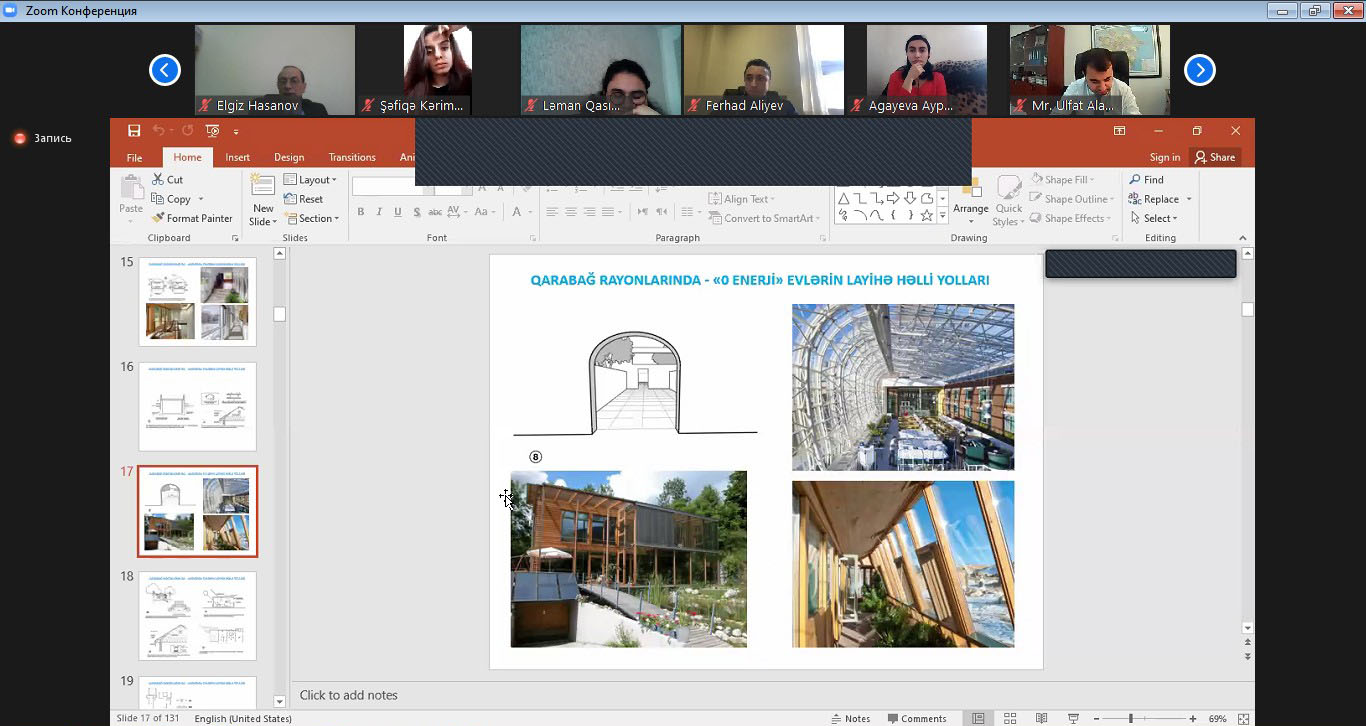Open the Arrange menu
The image size is (1366, 726).
pyautogui.click(x=970, y=200)
